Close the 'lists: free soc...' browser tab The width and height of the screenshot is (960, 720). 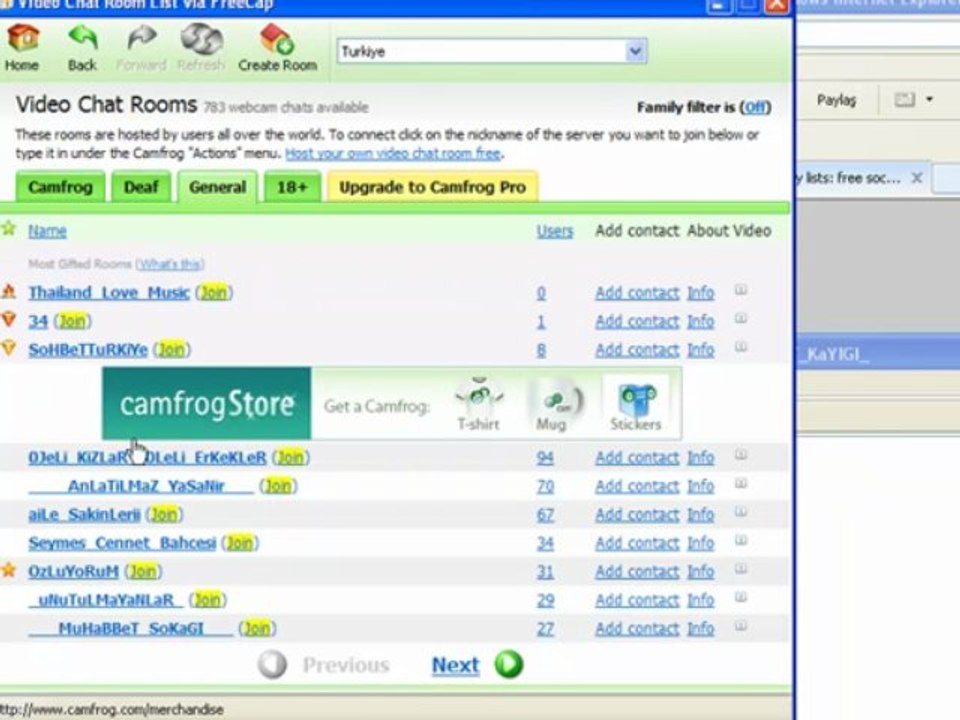coord(917,178)
